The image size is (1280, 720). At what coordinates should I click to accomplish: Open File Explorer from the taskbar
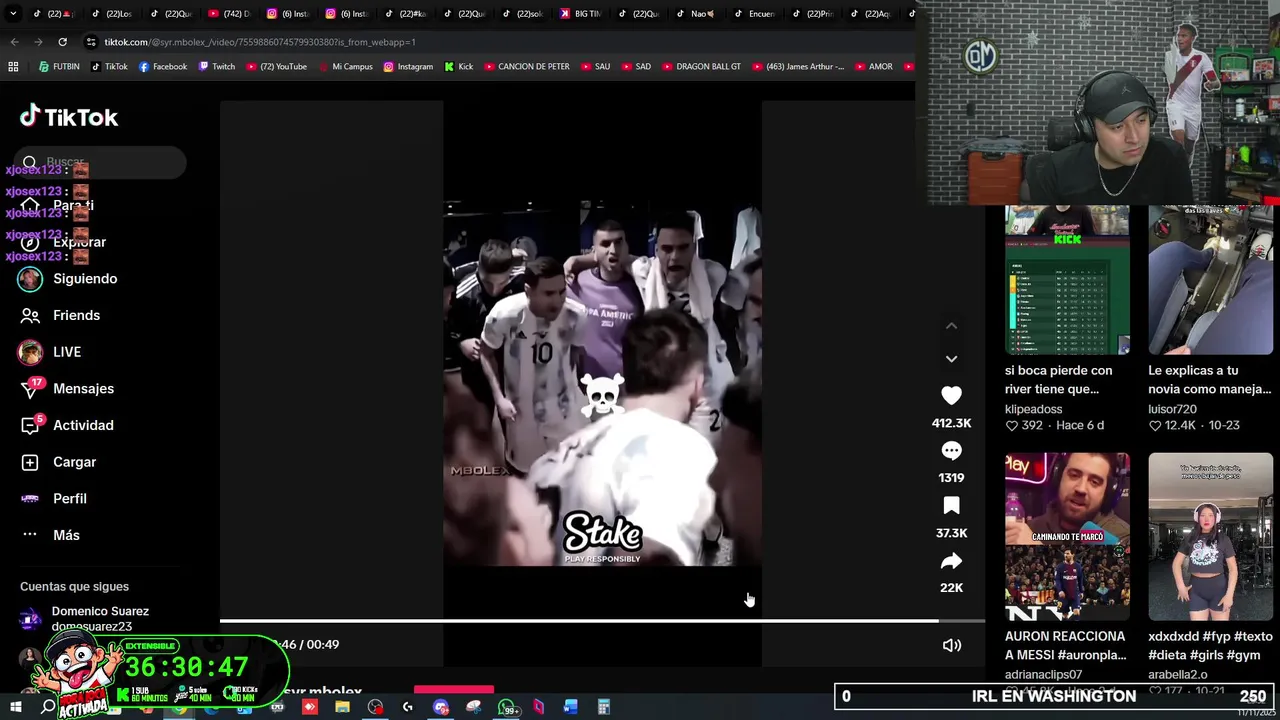point(342,707)
